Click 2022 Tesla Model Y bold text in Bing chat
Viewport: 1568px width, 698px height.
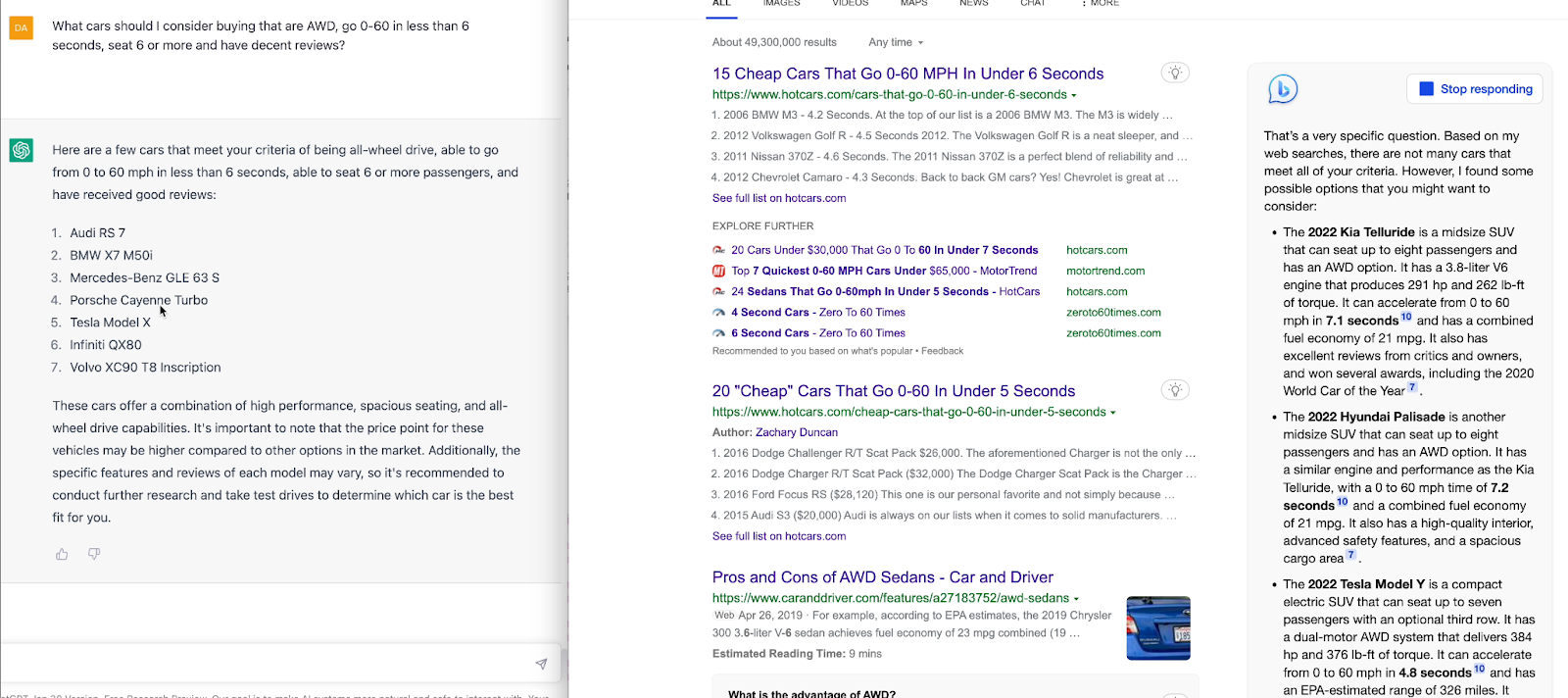coord(1366,584)
